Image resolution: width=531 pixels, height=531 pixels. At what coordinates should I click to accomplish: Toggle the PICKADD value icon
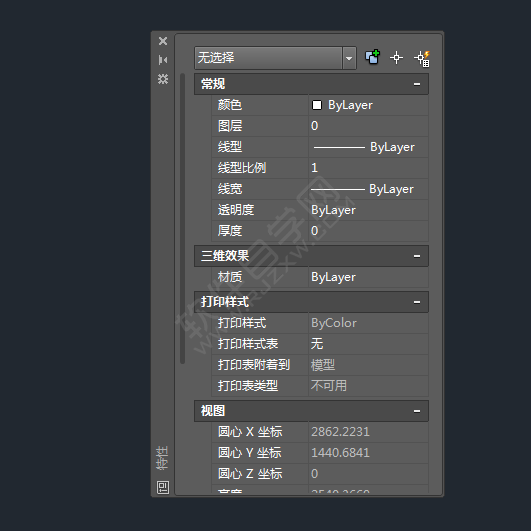tap(372, 57)
